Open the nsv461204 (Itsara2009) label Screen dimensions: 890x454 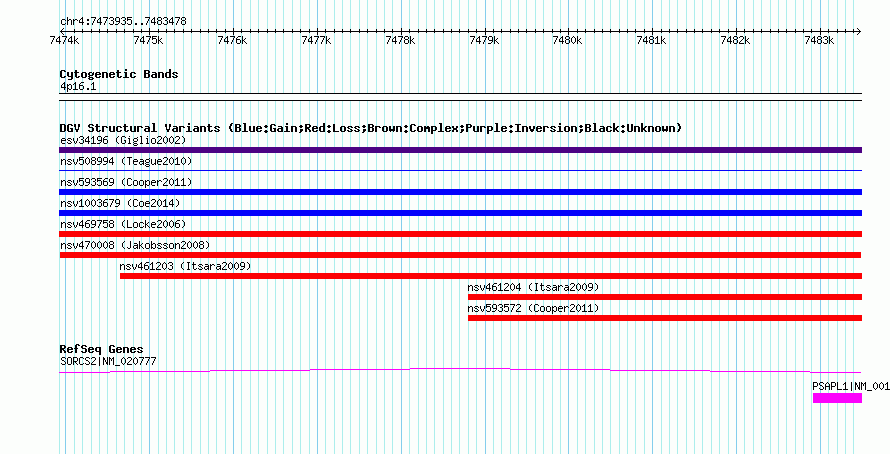pos(534,287)
